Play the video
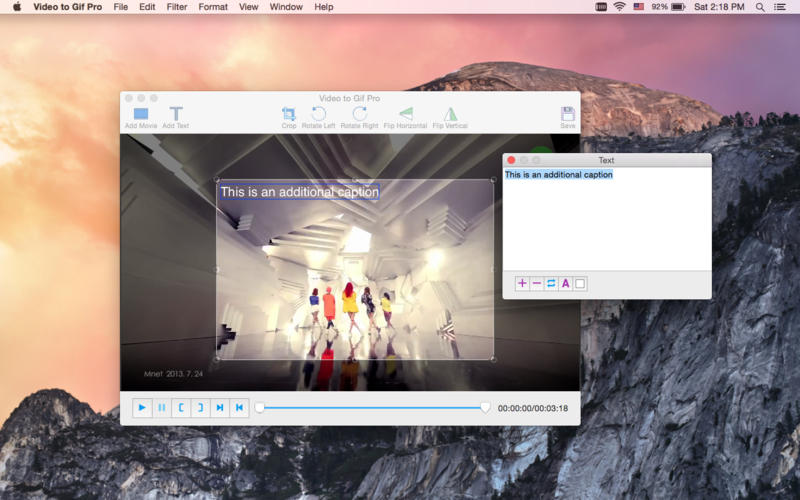This screenshot has width=800, height=500. point(142,408)
